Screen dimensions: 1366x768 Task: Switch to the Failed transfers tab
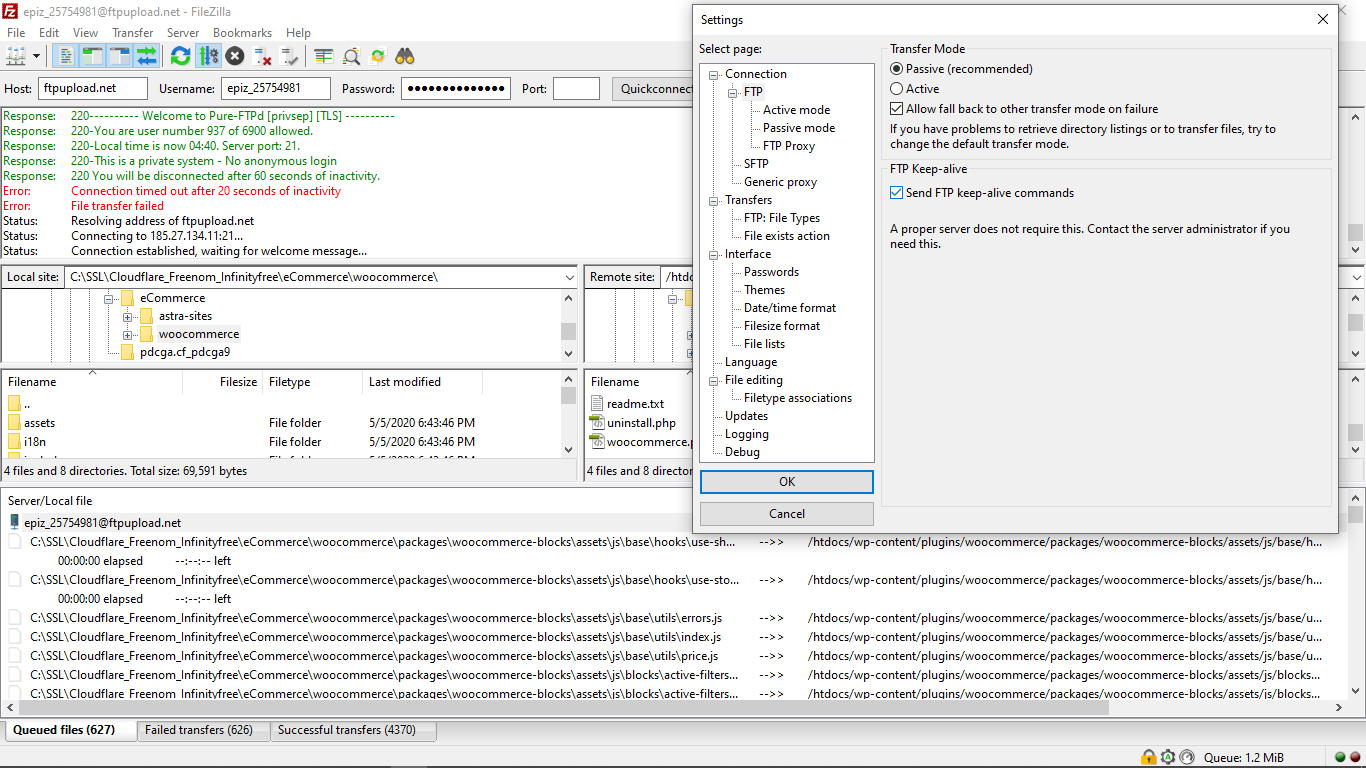coord(199,730)
